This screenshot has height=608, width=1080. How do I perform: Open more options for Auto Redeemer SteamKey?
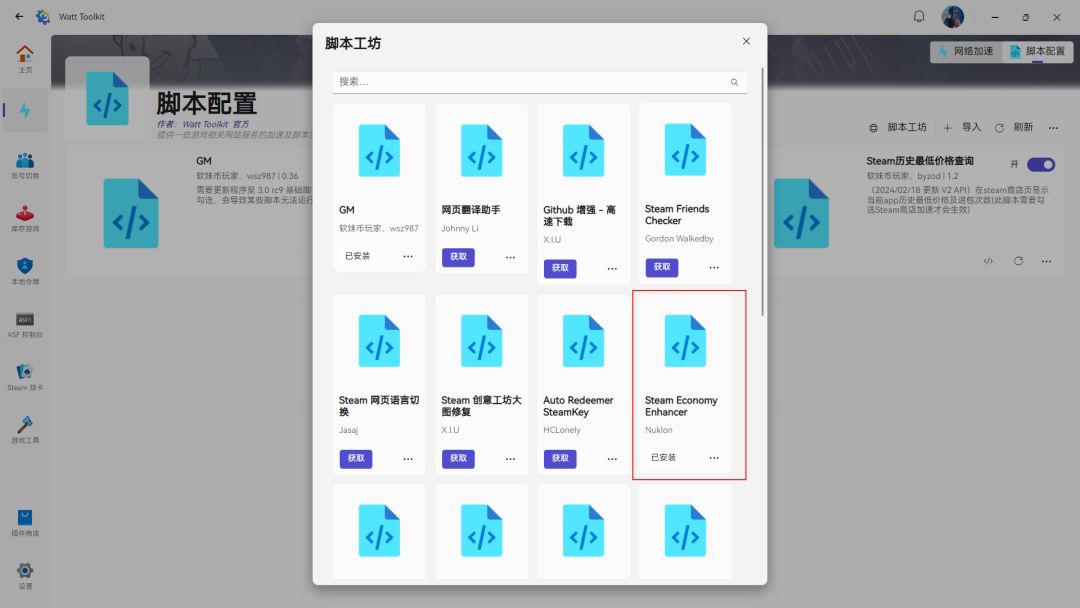pyautogui.click(x=612, y=459)
